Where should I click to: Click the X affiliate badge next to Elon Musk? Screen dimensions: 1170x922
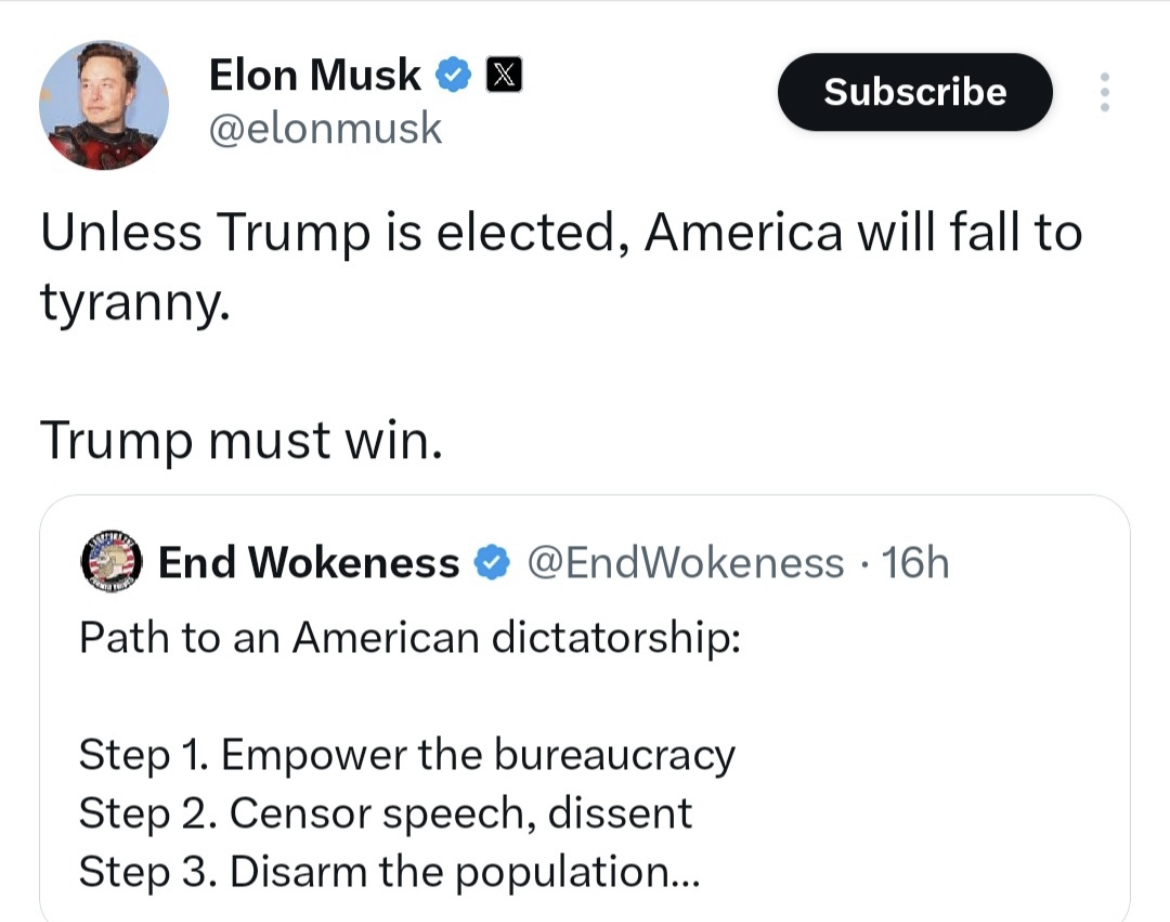503,76
